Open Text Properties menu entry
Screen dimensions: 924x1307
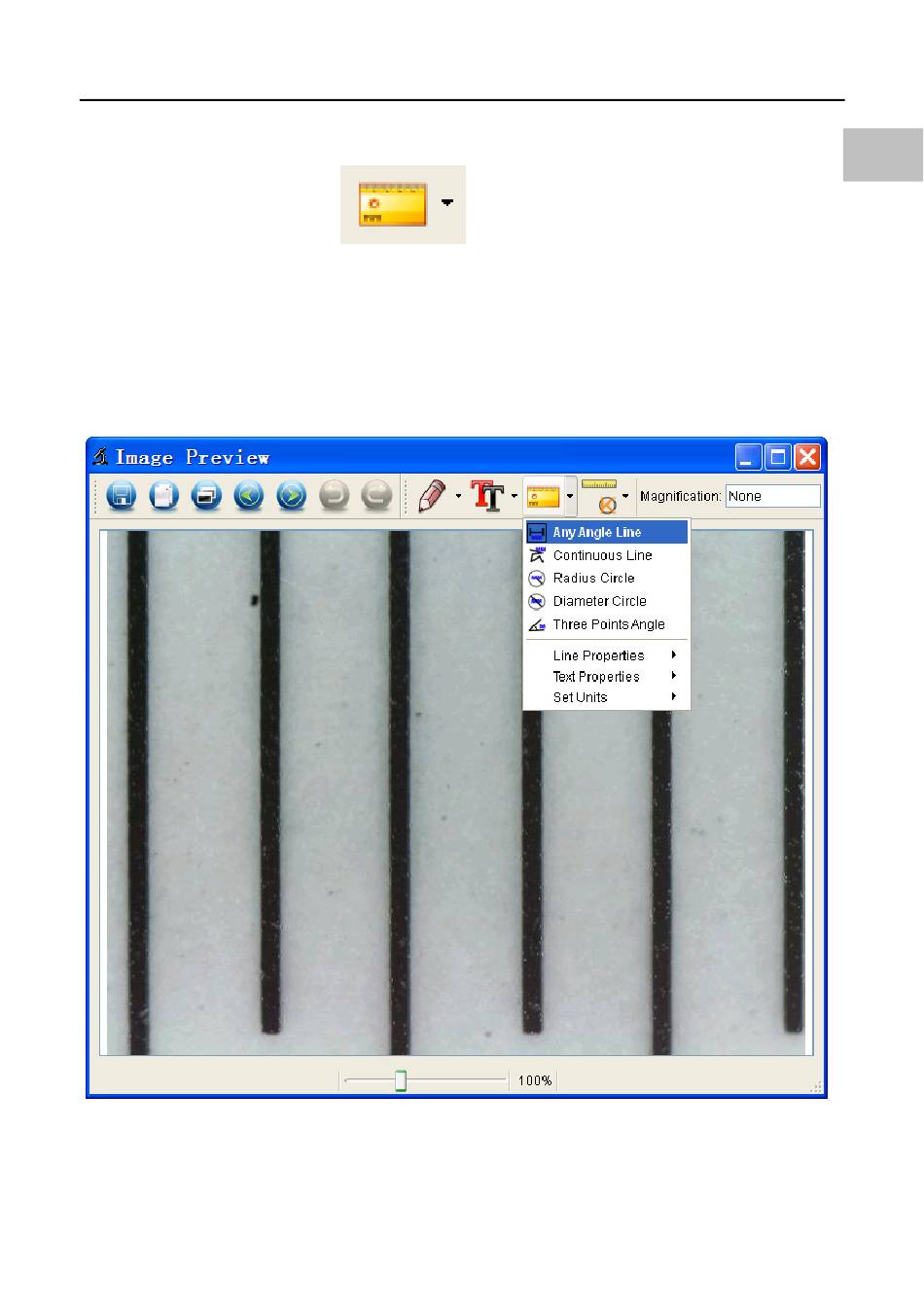click(606, 676)
